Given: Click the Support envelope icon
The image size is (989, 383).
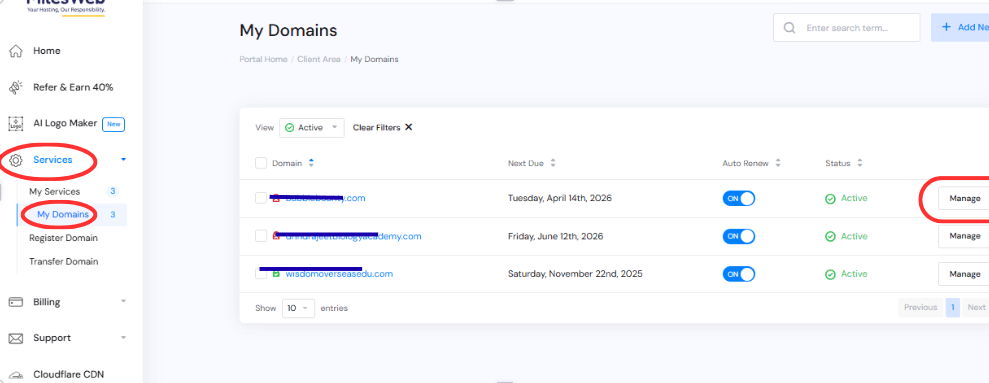Looking at the screenshot, I should click(16, 338).
